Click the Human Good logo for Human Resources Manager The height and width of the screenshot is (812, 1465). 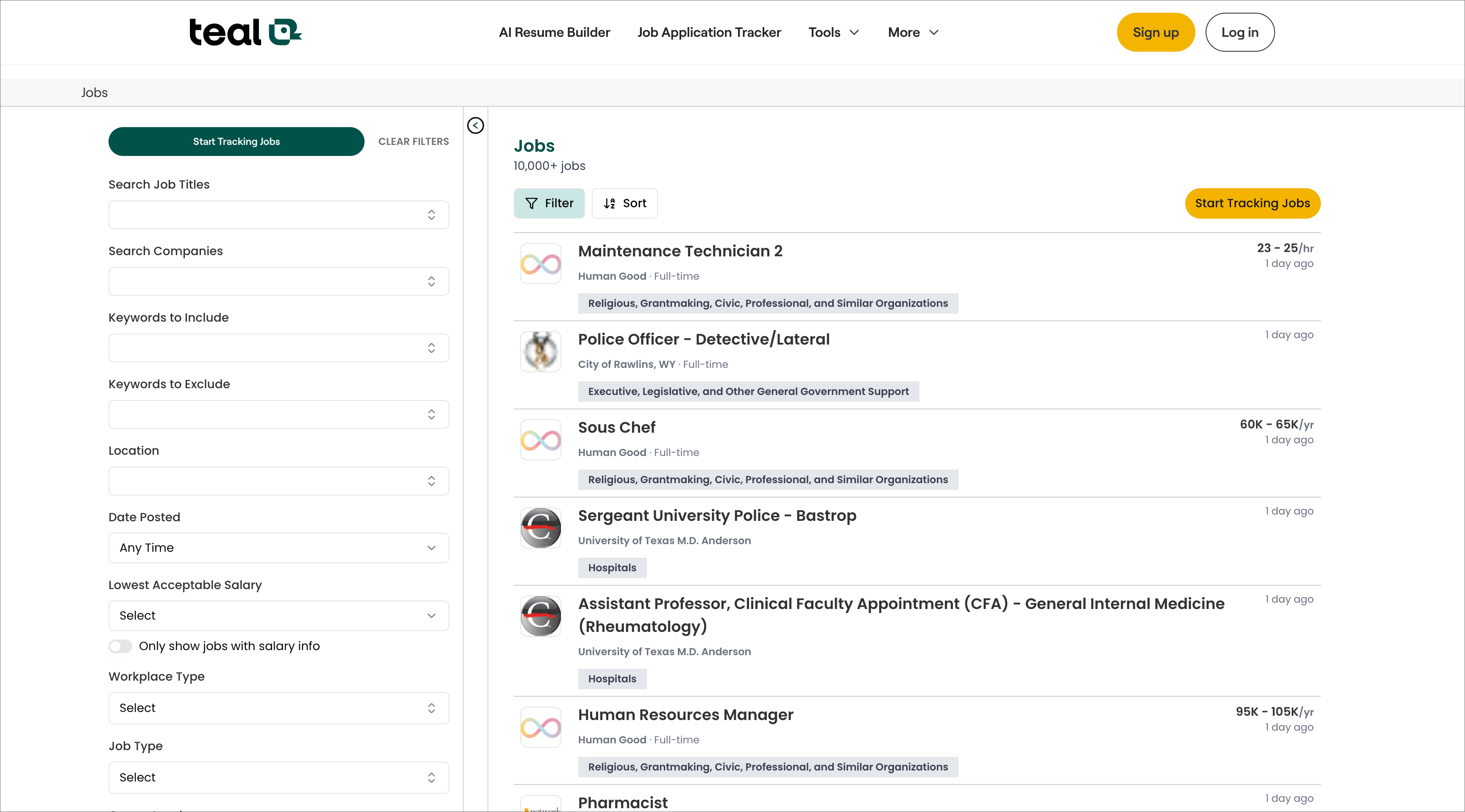pos(541,727)
